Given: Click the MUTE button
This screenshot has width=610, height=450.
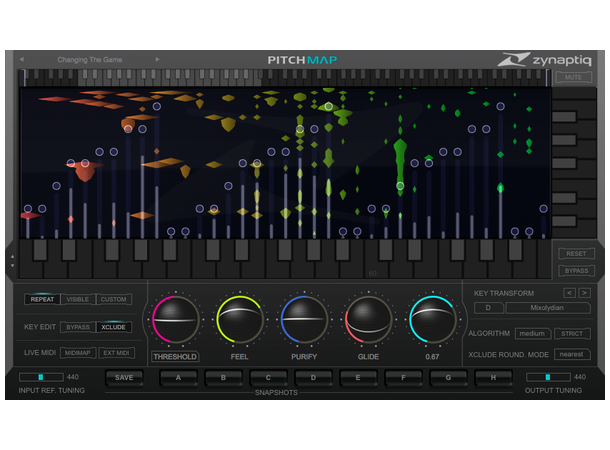Looking at the screenshot, I should pos(573,77).
